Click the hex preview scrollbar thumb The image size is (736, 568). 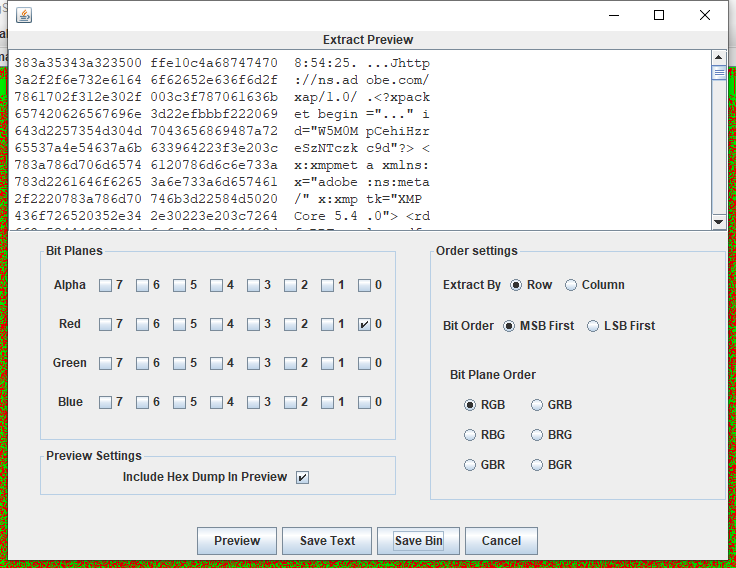[x=719, y=73]
